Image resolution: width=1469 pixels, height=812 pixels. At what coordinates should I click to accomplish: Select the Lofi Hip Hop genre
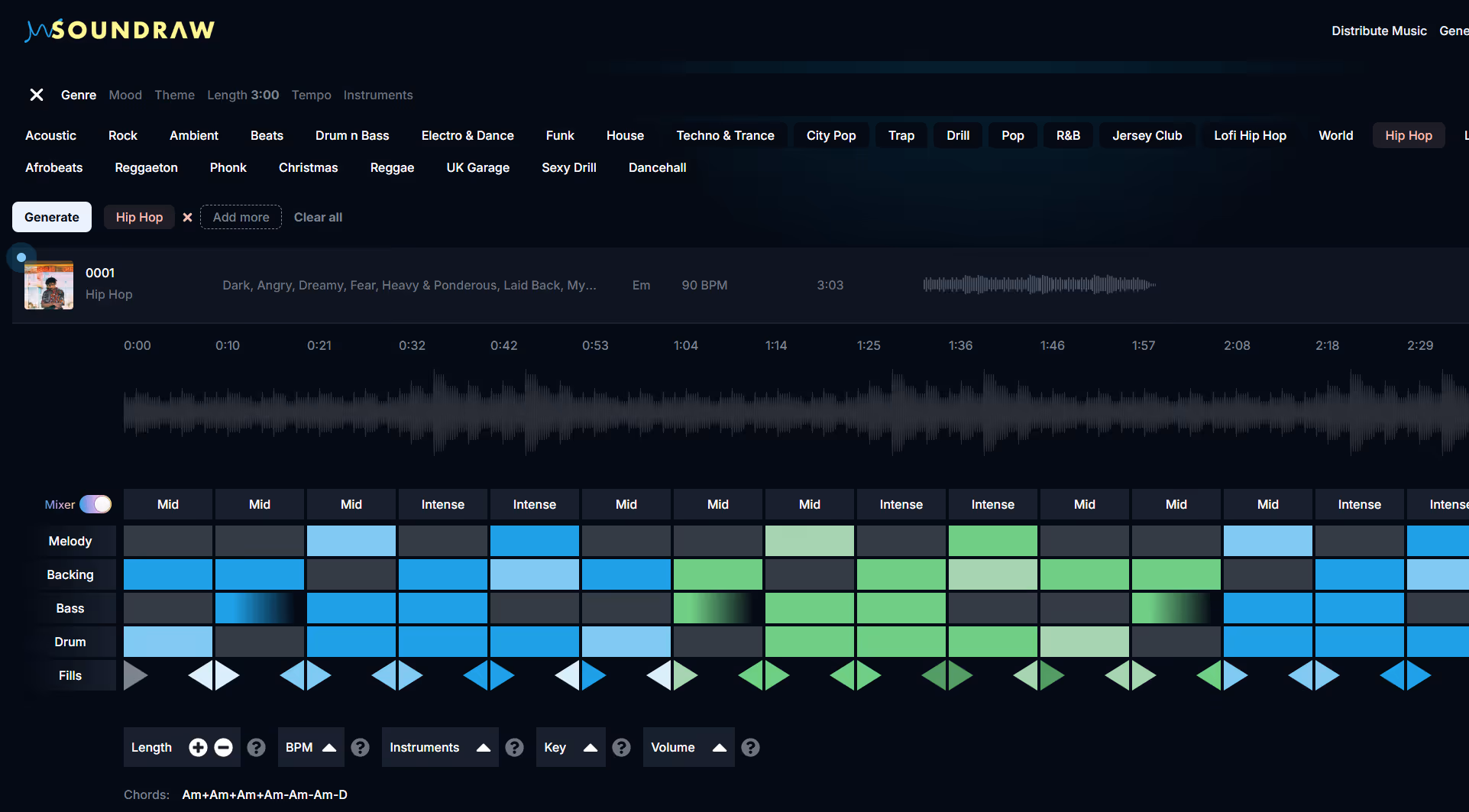click(x=1250, y=135)
